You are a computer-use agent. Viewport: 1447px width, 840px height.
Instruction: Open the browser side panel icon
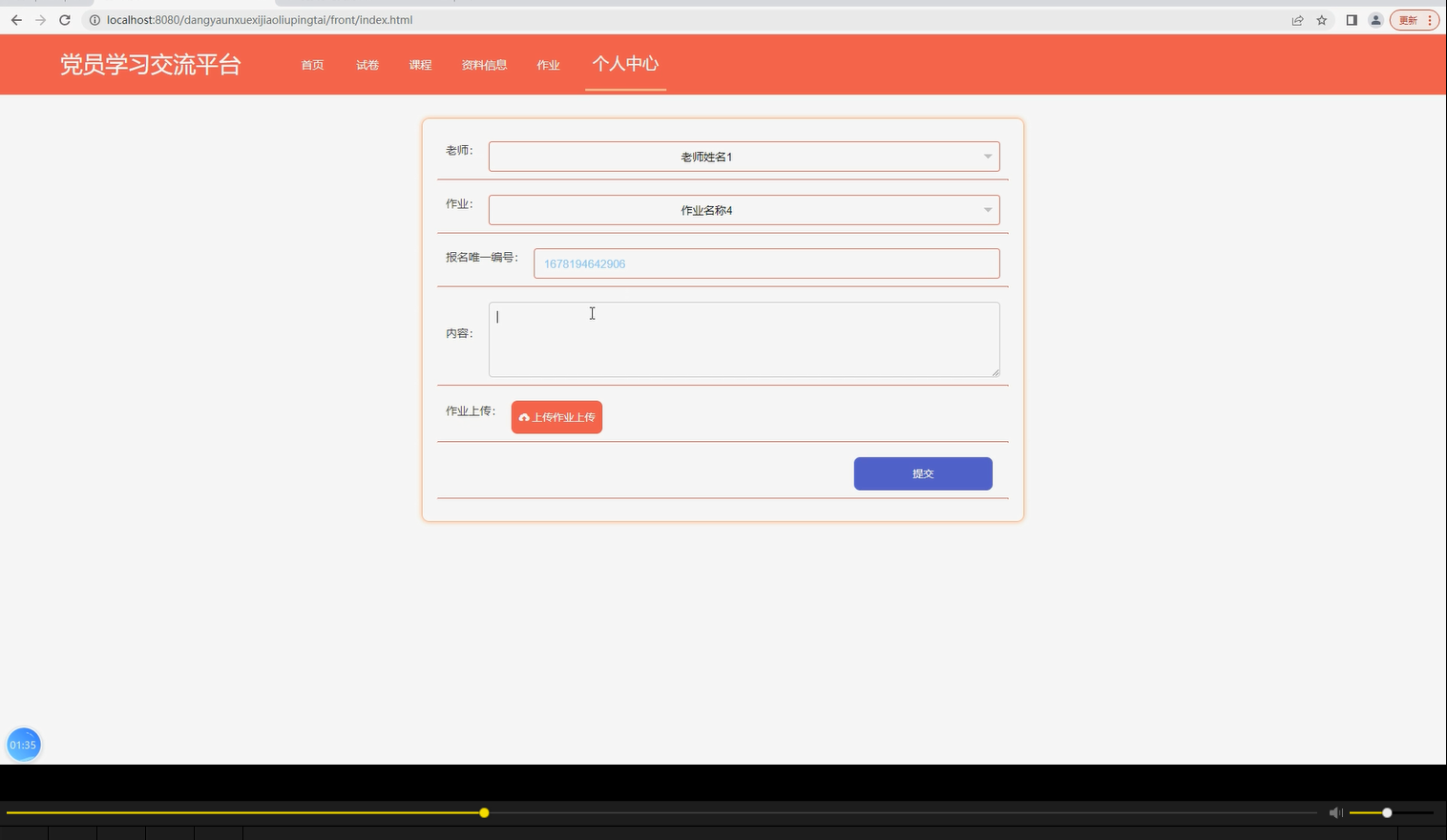1352,19
